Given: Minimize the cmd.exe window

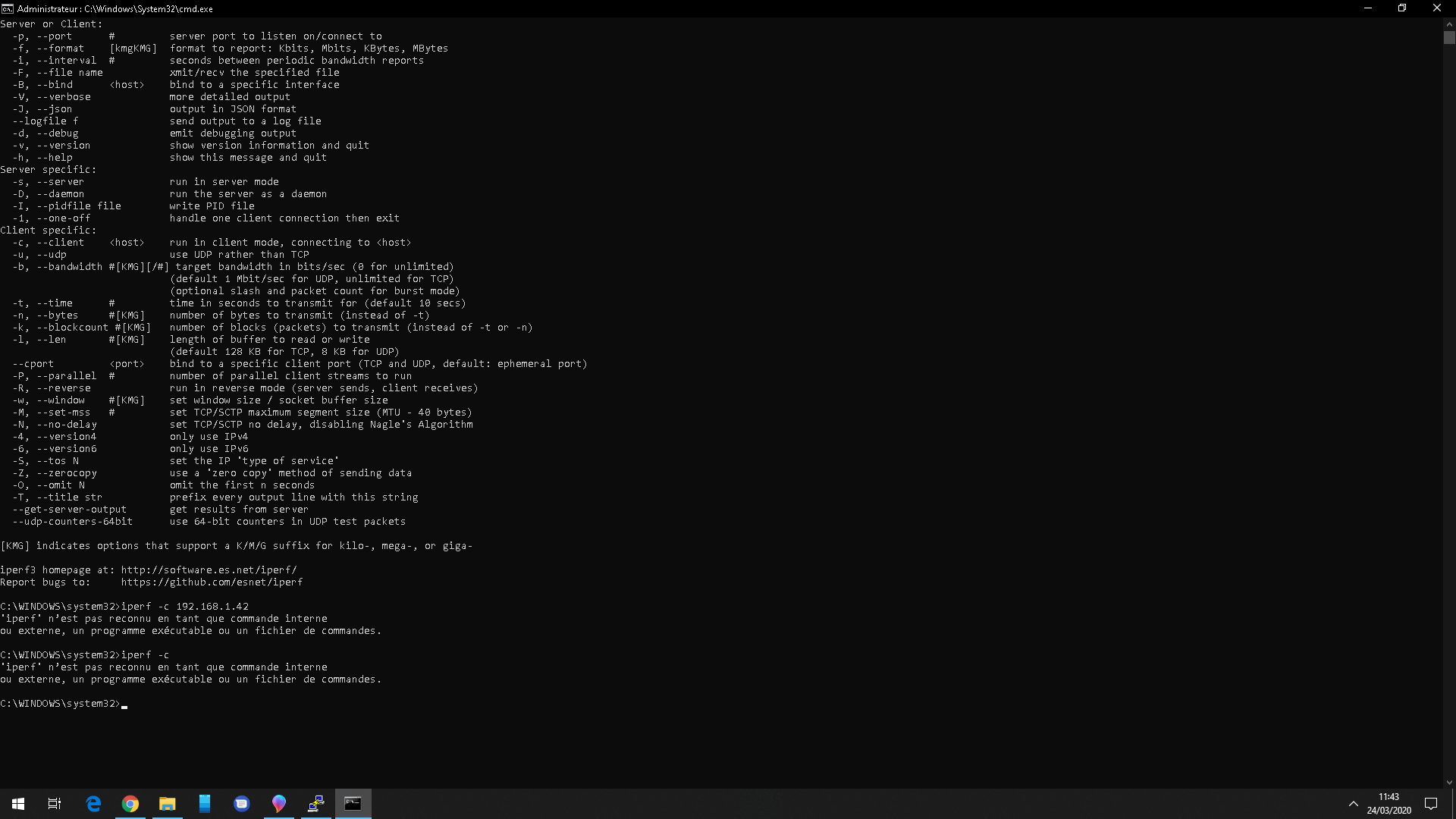Looking at the screenshot, I should pyautogui.click(x=1368, y=8).
